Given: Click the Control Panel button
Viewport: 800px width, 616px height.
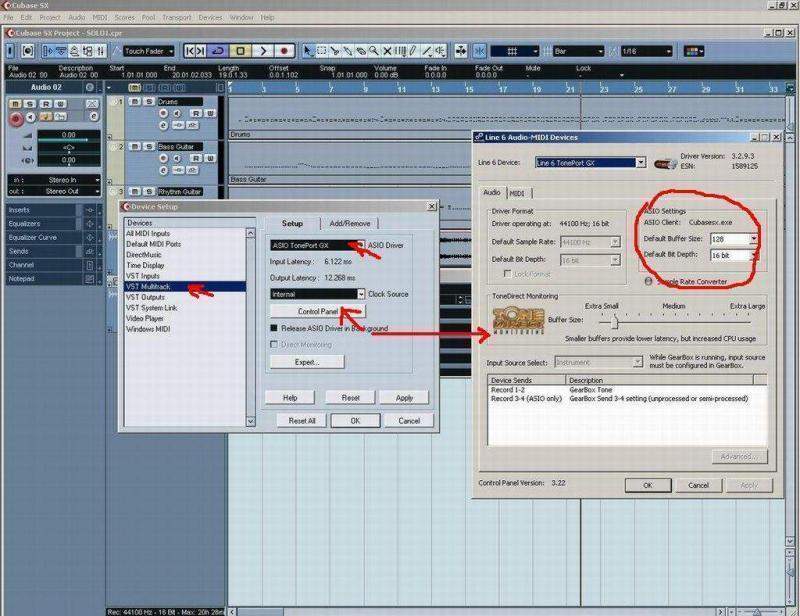Looking at the screenshot, I should point(317,311).
